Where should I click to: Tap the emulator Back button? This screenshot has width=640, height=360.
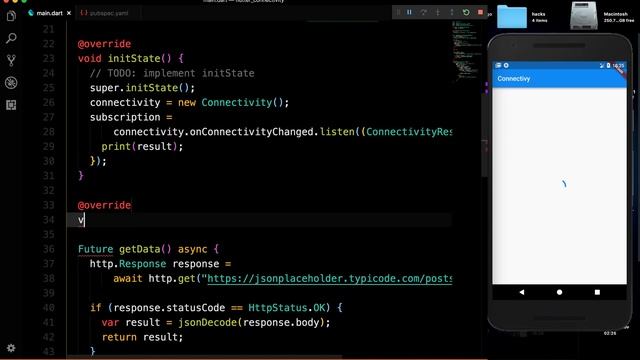tap(522, 292)
